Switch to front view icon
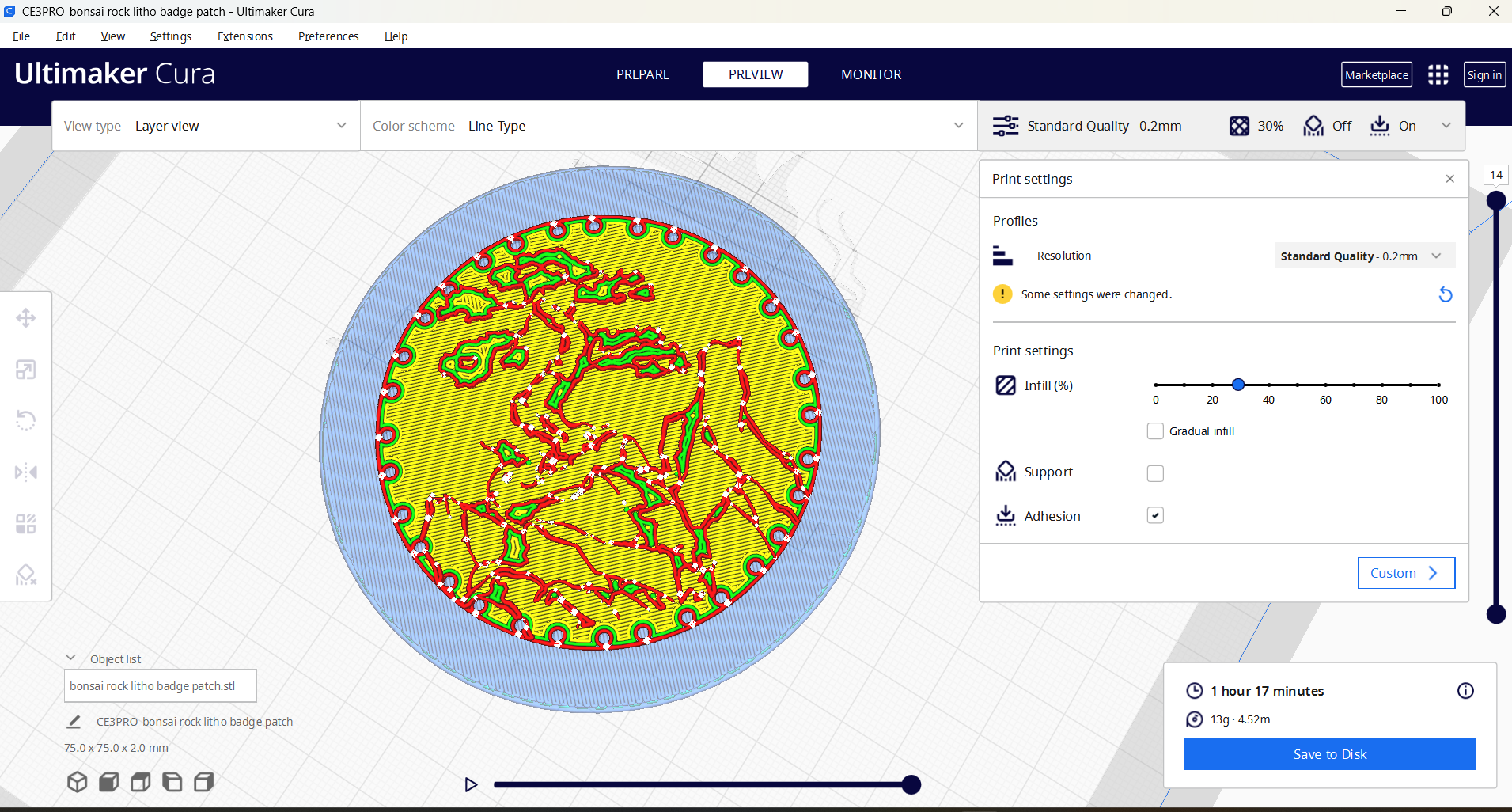Screen dimensions: 1512x812 click(x=108, y=782)
